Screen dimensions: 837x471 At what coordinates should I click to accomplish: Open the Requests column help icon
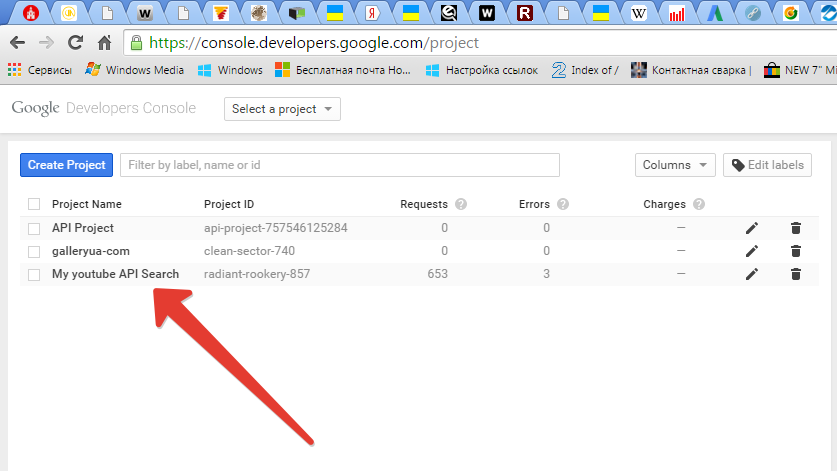(461, 204)
